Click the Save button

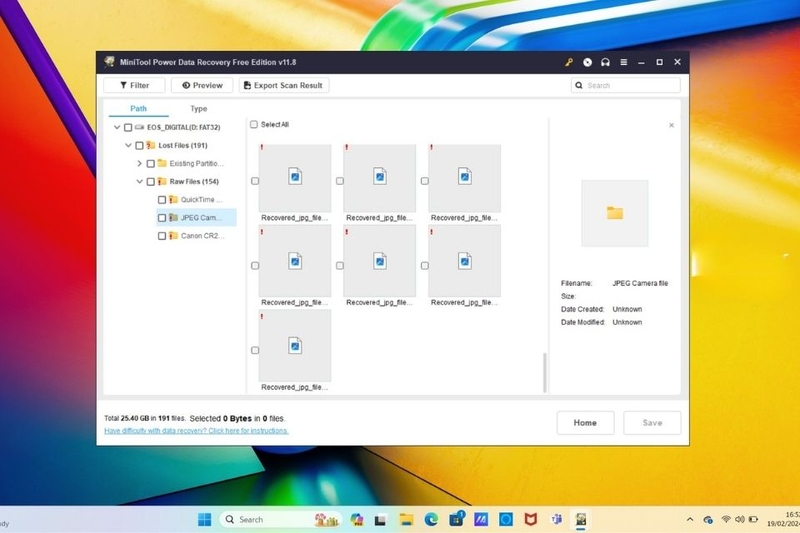[652, 423]
